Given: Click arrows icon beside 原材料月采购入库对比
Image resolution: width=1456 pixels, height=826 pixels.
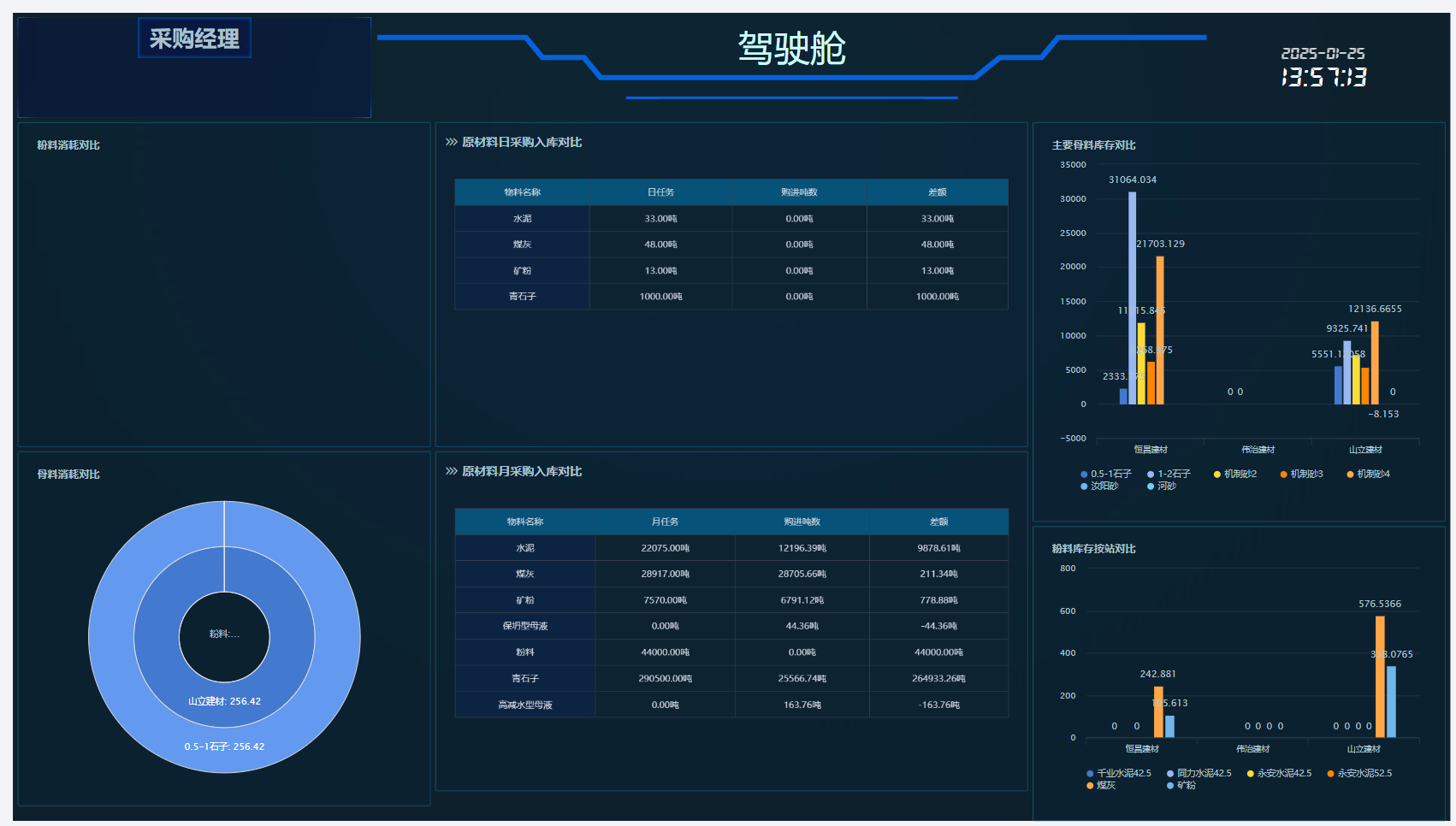Looking at the screenshot, I should pyautogui.click(x=451, y=471).
